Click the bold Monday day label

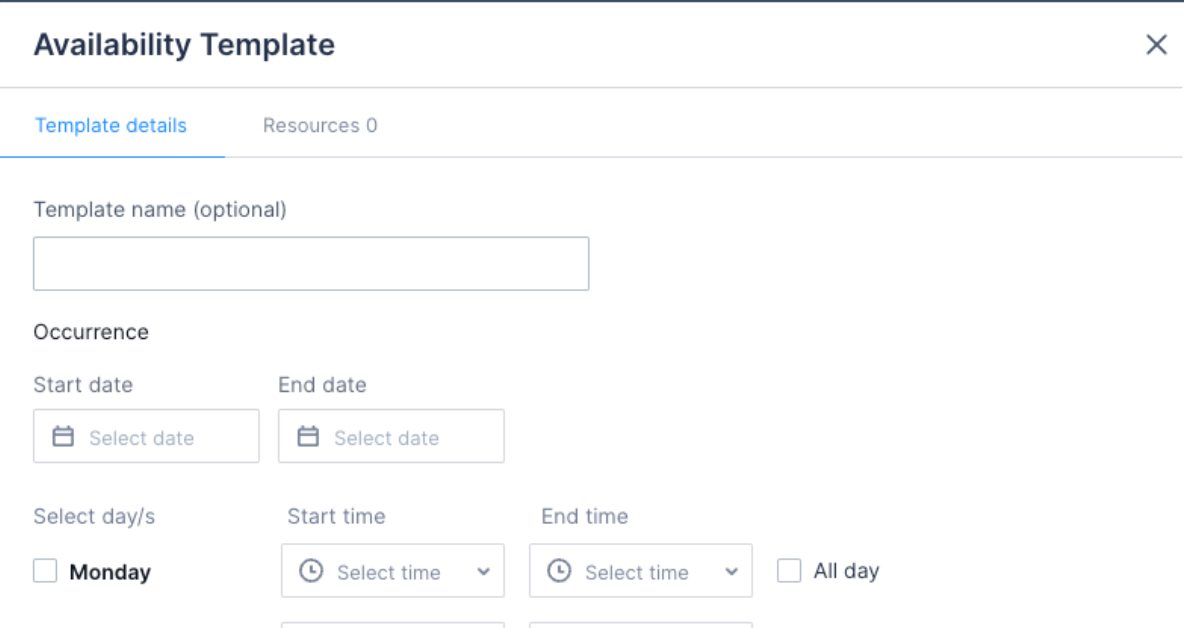click(x=110, y=572)
